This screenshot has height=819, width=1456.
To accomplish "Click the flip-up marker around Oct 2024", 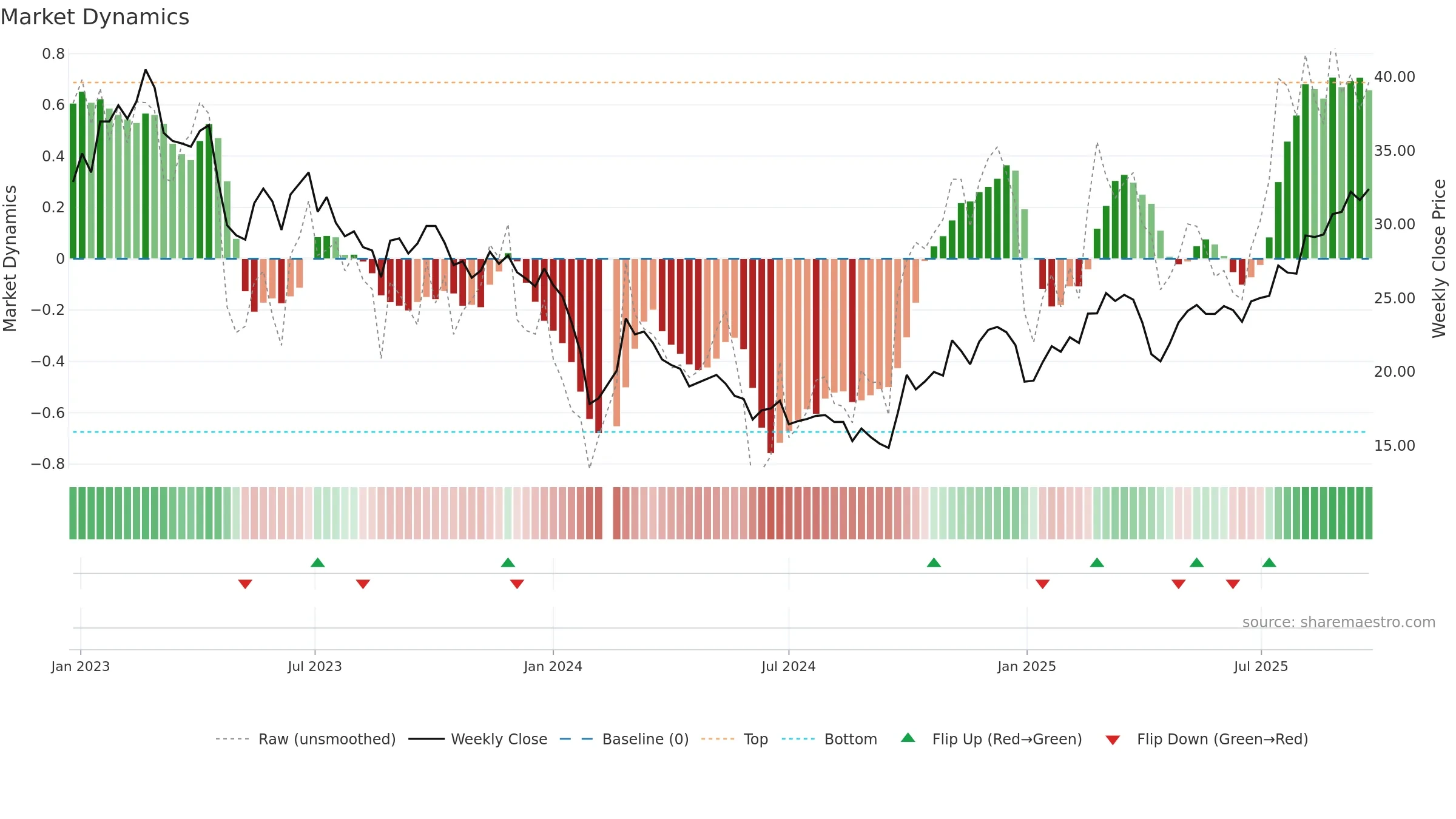I will (934, 562).
